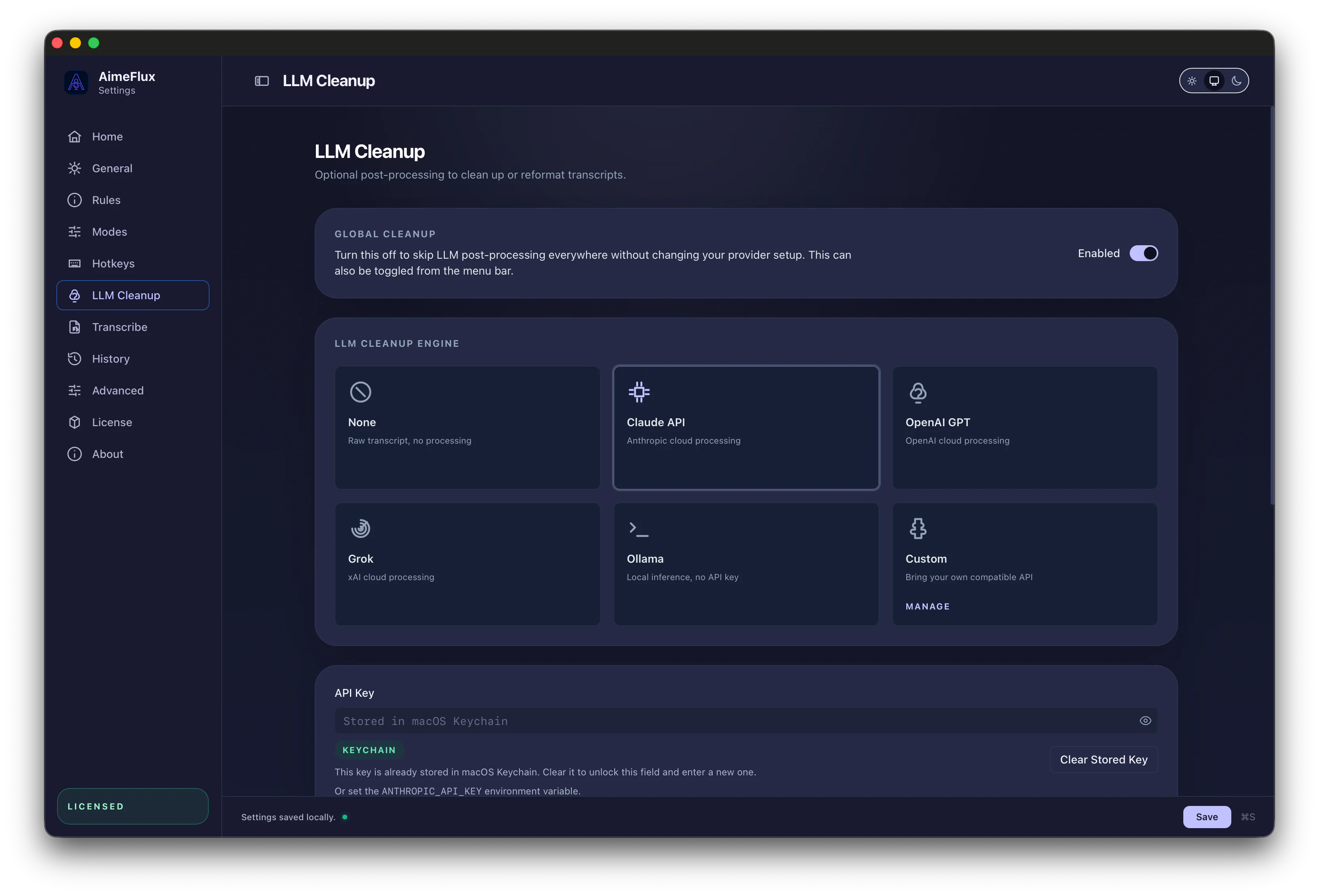Click the Grok spiral icon
This screenshot has height=896, width=1319.
[360, 529]
